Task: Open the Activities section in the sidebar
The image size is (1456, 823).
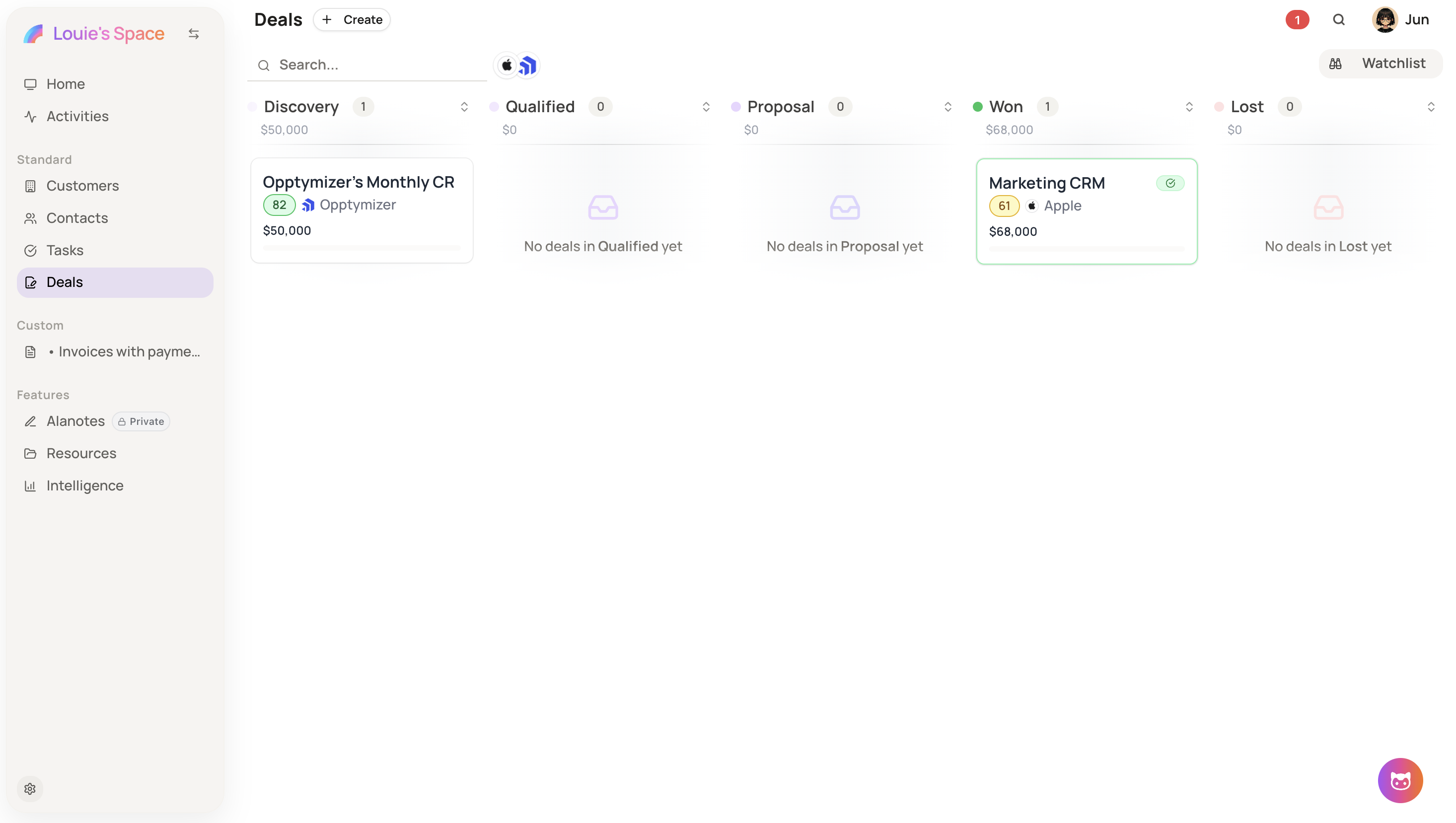Action: [77, 116]
